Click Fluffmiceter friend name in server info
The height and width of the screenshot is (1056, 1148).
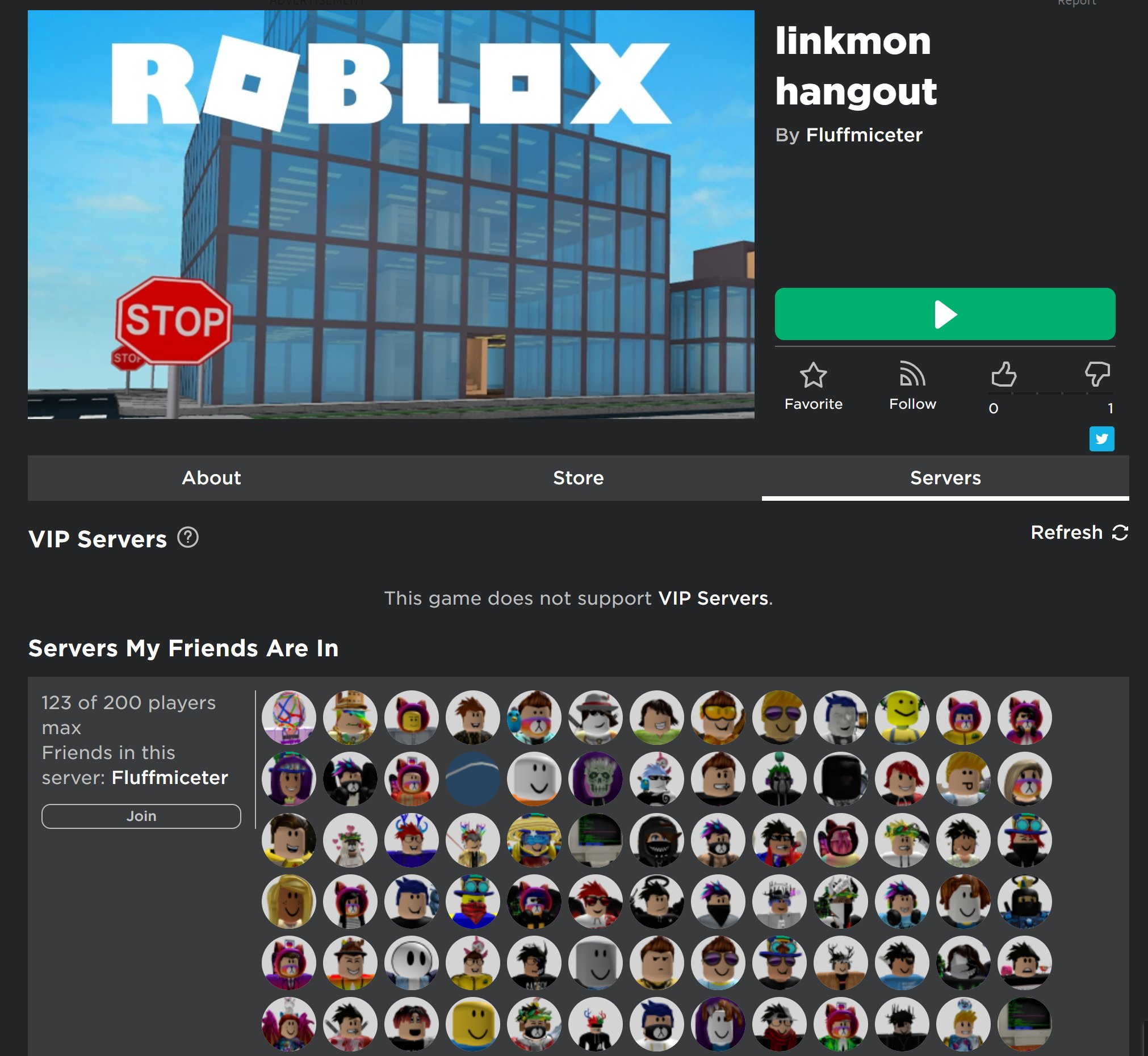pos(170,778)
